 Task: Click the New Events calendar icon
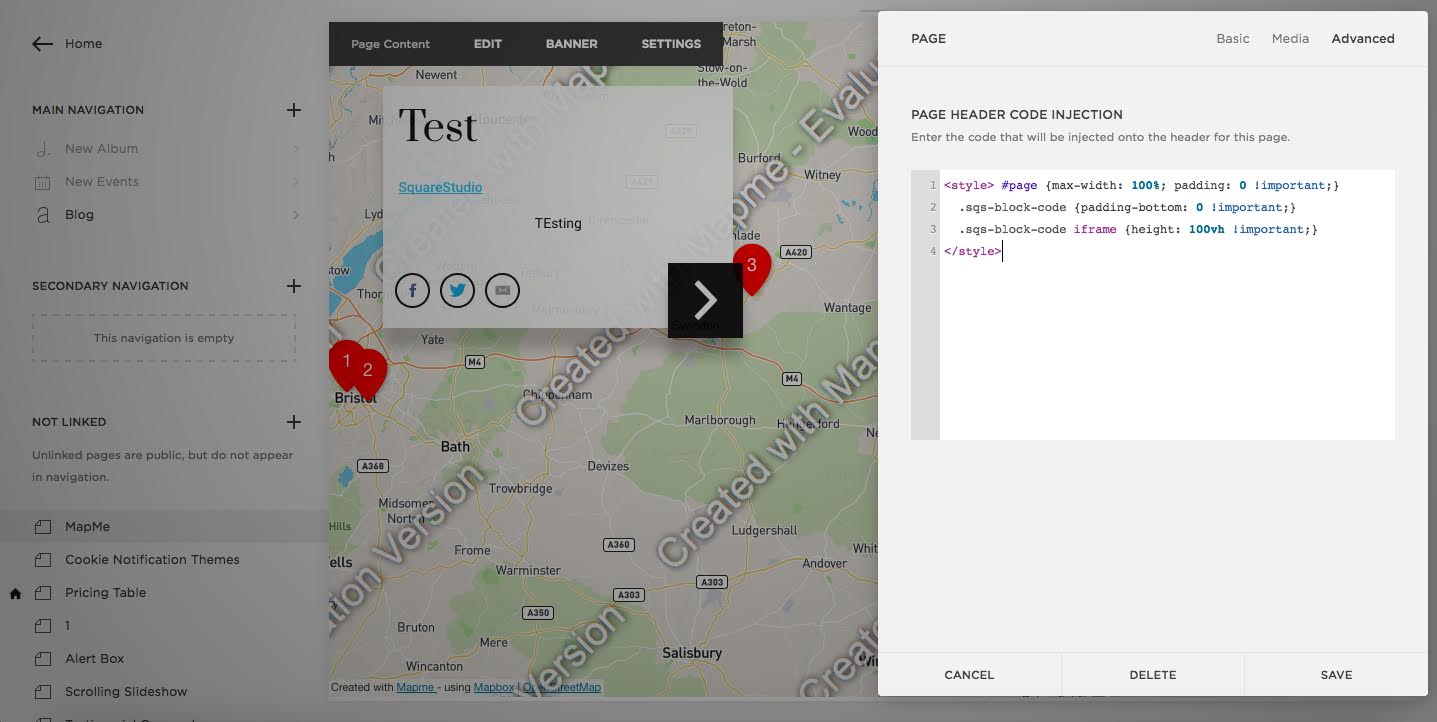(x=42, y=182)
